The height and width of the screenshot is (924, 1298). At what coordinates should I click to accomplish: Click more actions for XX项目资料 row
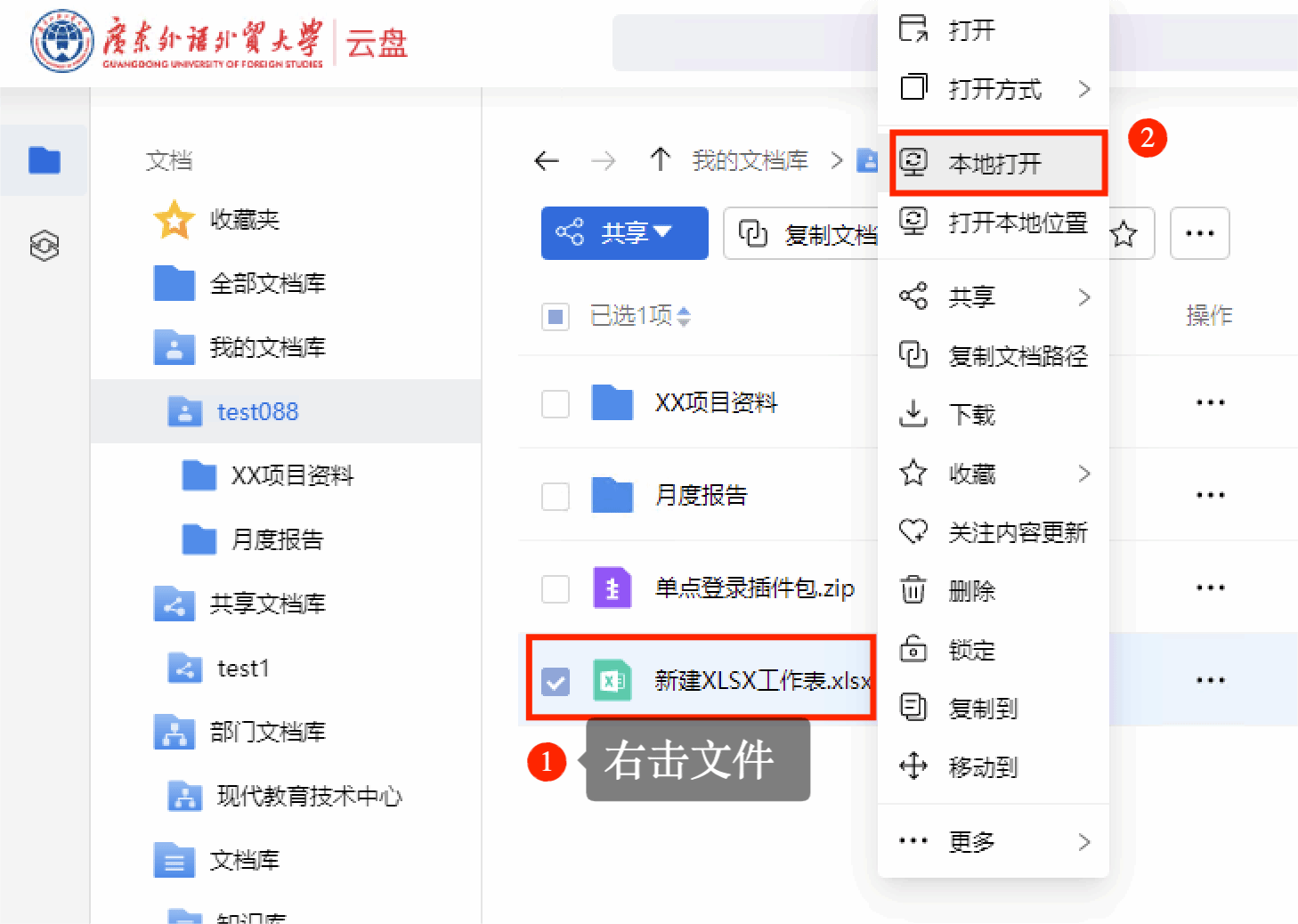[x=1210, y=402]
